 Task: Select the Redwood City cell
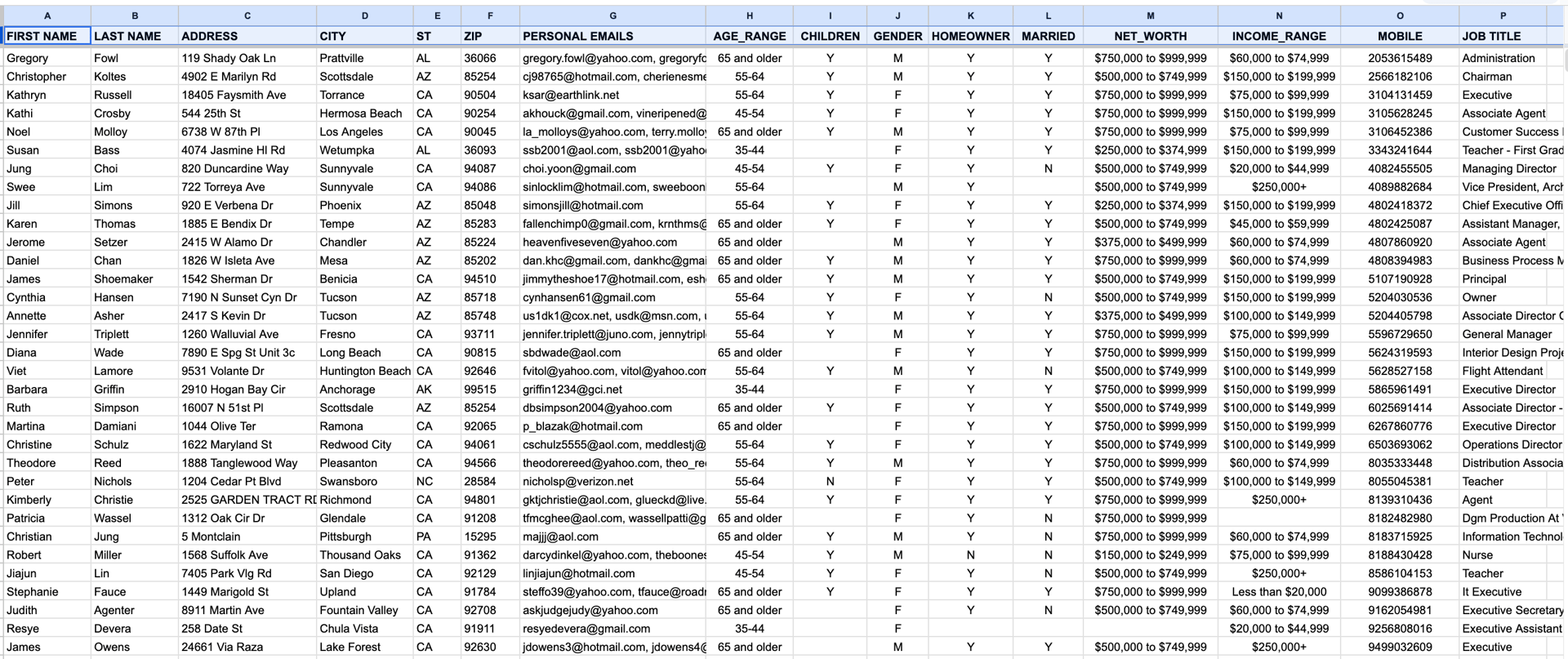coord(364,444)
